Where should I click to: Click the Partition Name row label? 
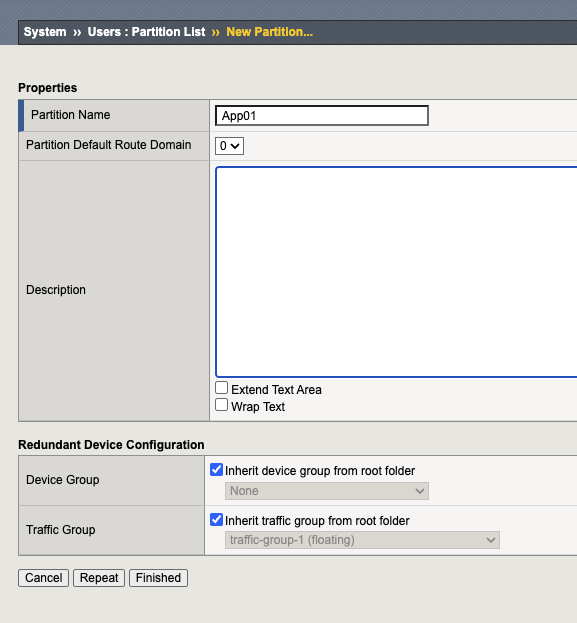[71, 115]
